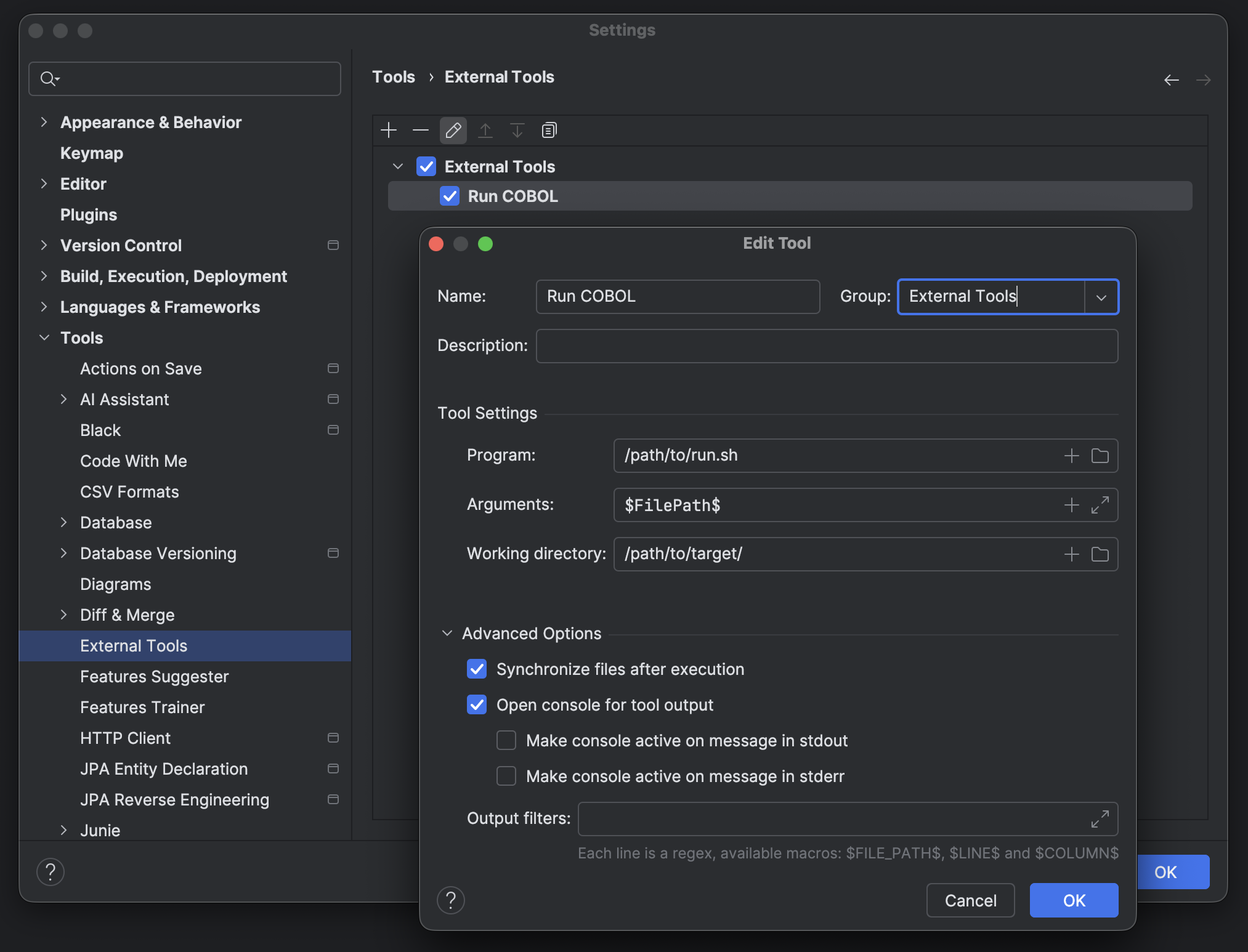
Task: Browse for the Program executable with folder icon
Action: tap(1100, 456)
